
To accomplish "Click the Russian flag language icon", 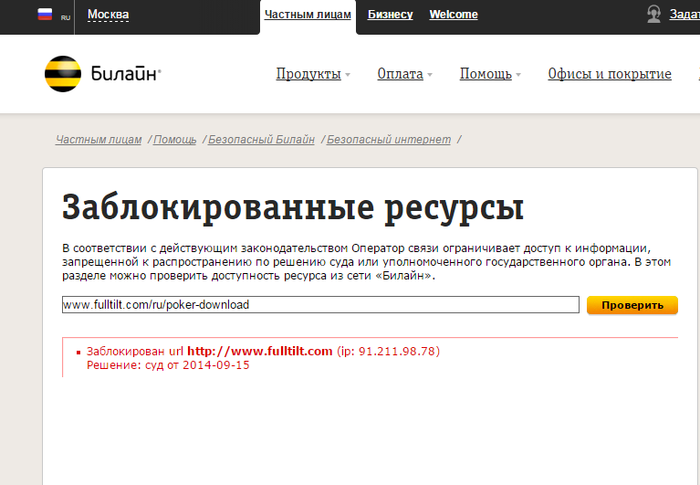I will click(x=45, y=14).
